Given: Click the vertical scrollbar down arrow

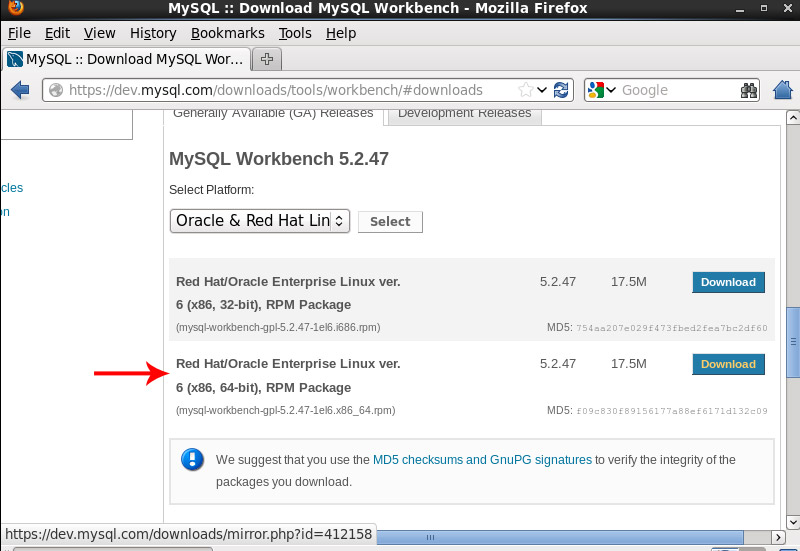Looking at the screenshot, I should click(x=792, y=522).
